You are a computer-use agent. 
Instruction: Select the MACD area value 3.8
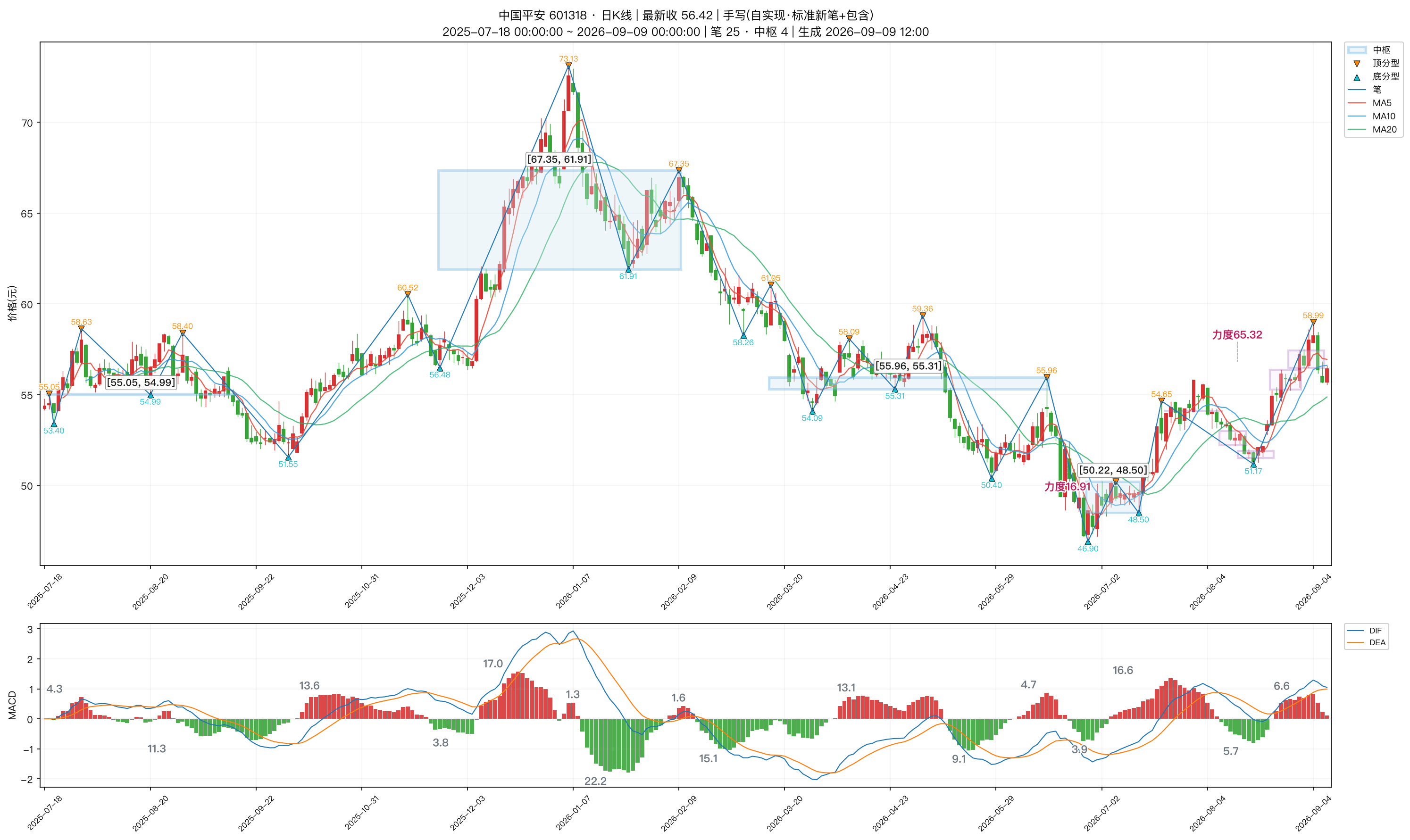coord(441,743)
